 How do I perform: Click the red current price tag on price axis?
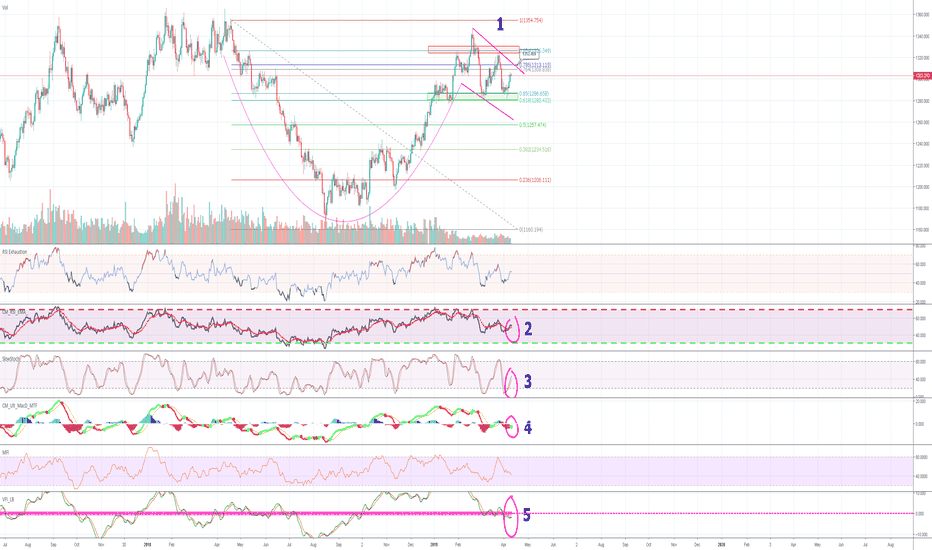pyautogui.click(x=922, y=76)
